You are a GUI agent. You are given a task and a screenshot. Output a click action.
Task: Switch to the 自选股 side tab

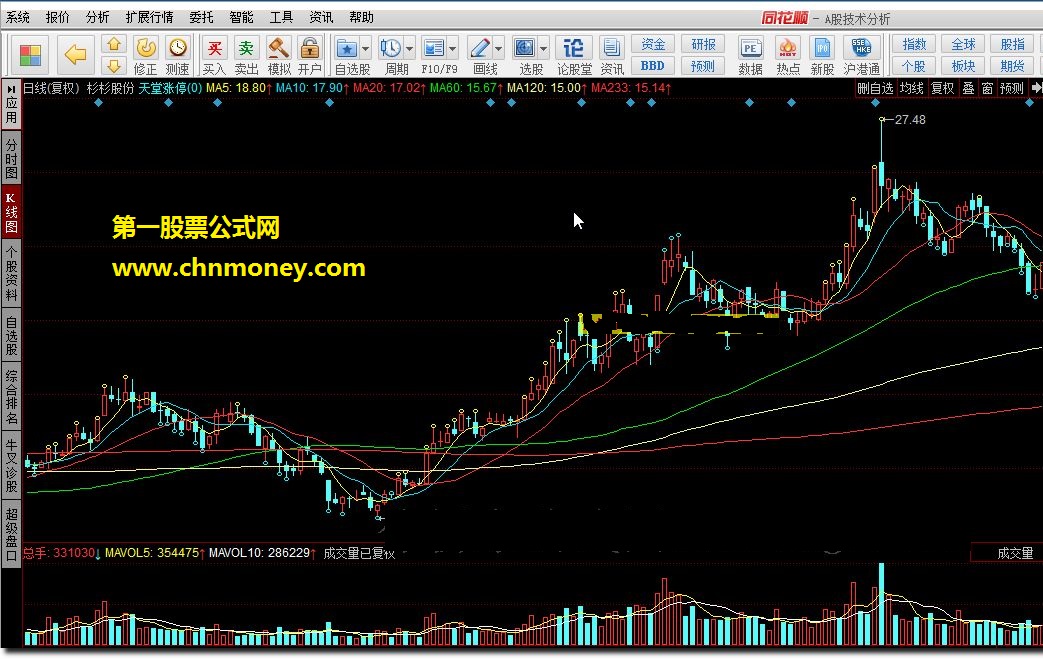pos(11,335)
